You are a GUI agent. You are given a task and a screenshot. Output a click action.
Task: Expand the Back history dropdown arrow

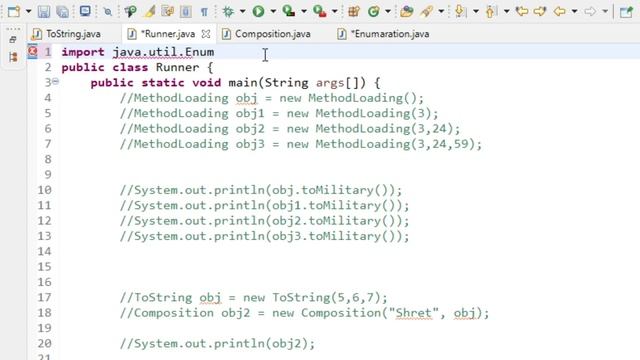tap(574, 11)
